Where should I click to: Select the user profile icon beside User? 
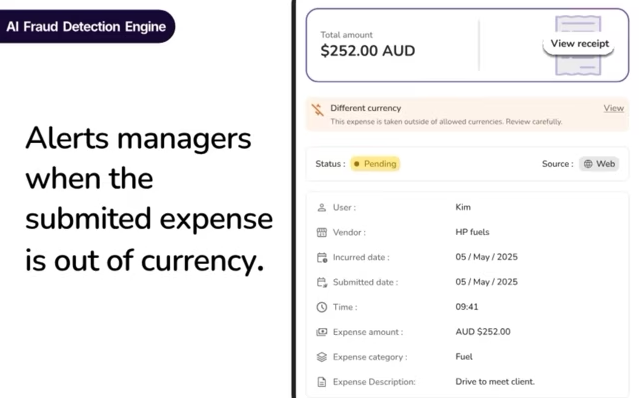322,208
